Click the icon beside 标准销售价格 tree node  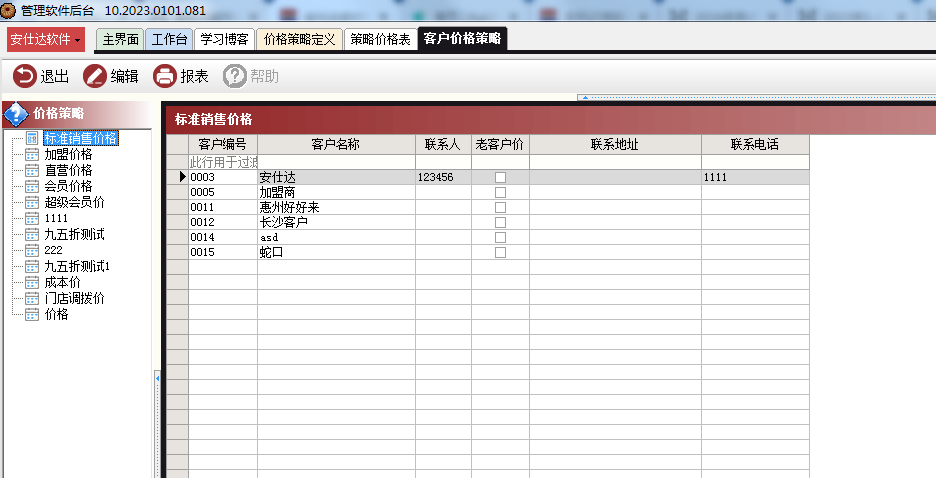pyautogui.click(x=32, y=138)
